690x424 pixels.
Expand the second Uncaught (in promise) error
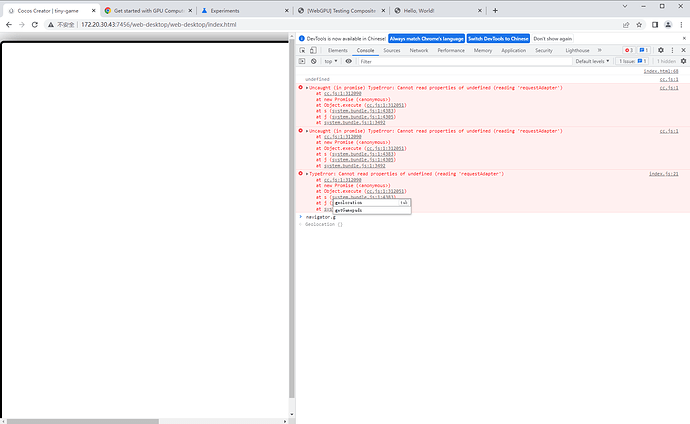pyautogui.click(x=307, y=131)
